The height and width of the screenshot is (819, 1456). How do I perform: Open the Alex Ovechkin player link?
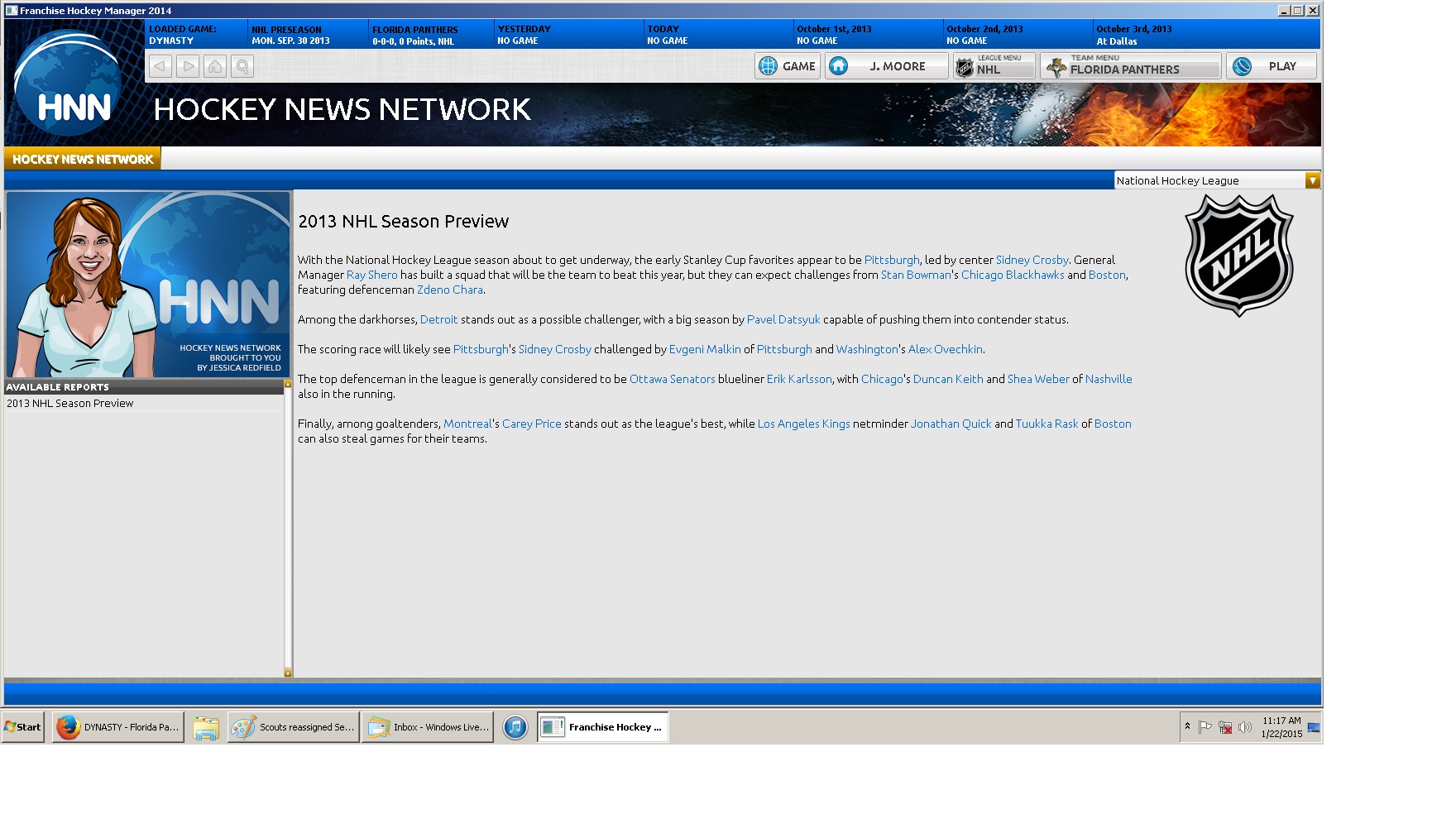point(946,349)
